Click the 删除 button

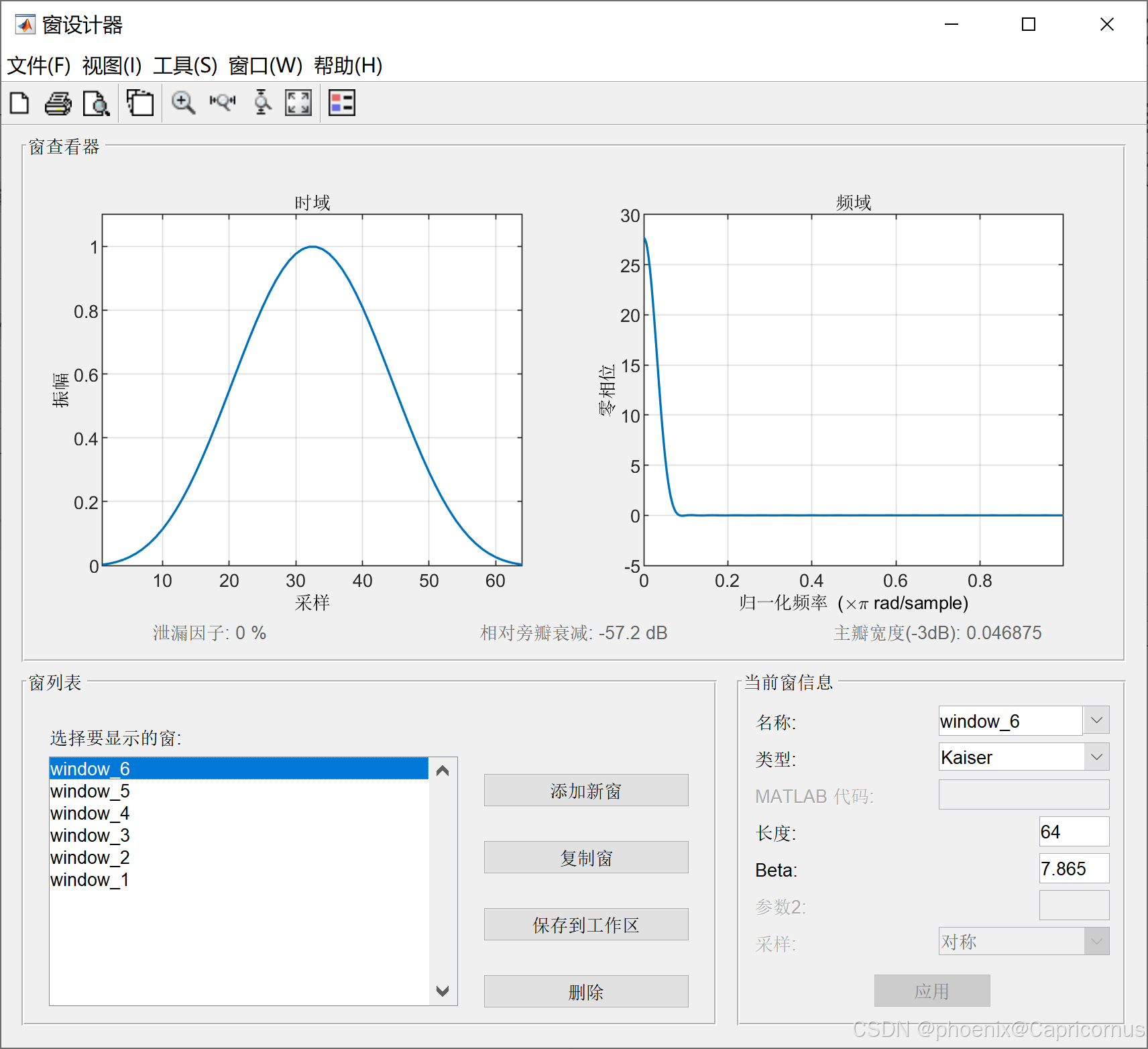pyautogui.click(x=586, y=992)
